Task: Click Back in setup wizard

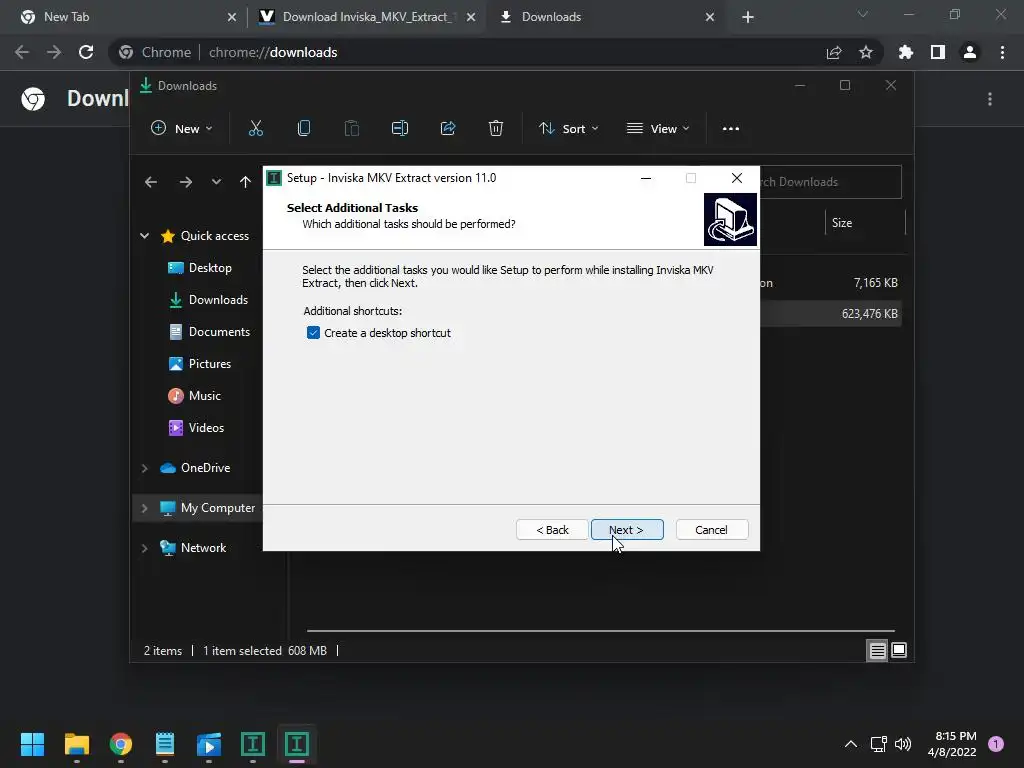Action: click(x=552, y=530)
